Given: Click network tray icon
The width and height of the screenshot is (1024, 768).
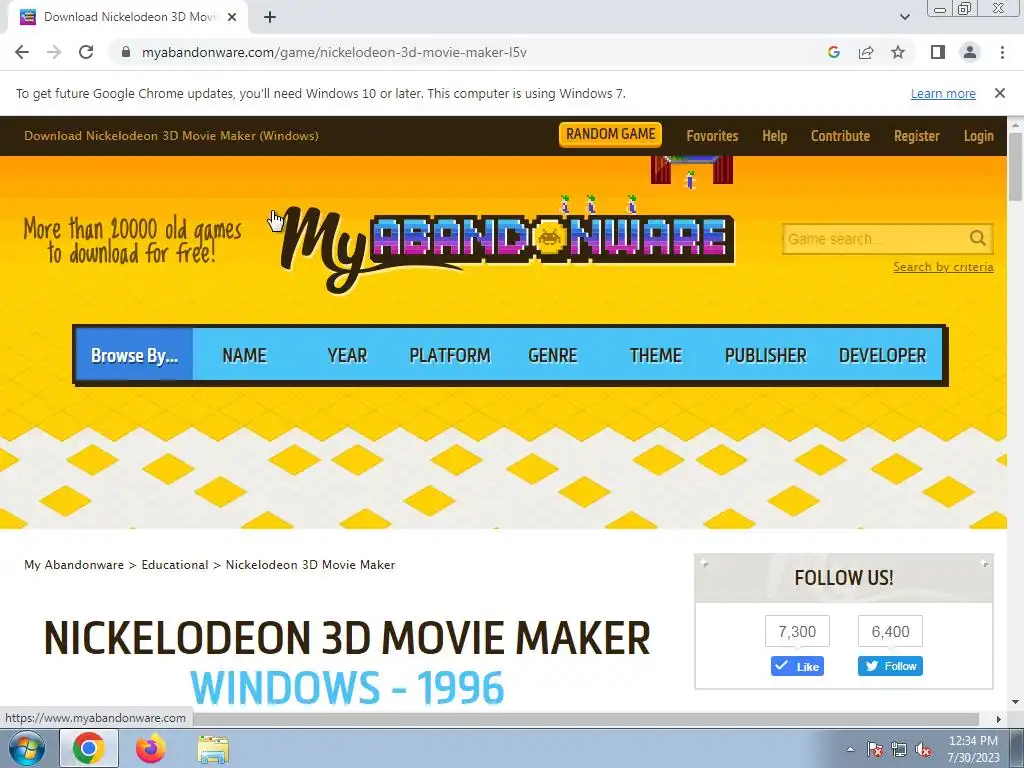Looking at the screenshot, I should (899, 749).
